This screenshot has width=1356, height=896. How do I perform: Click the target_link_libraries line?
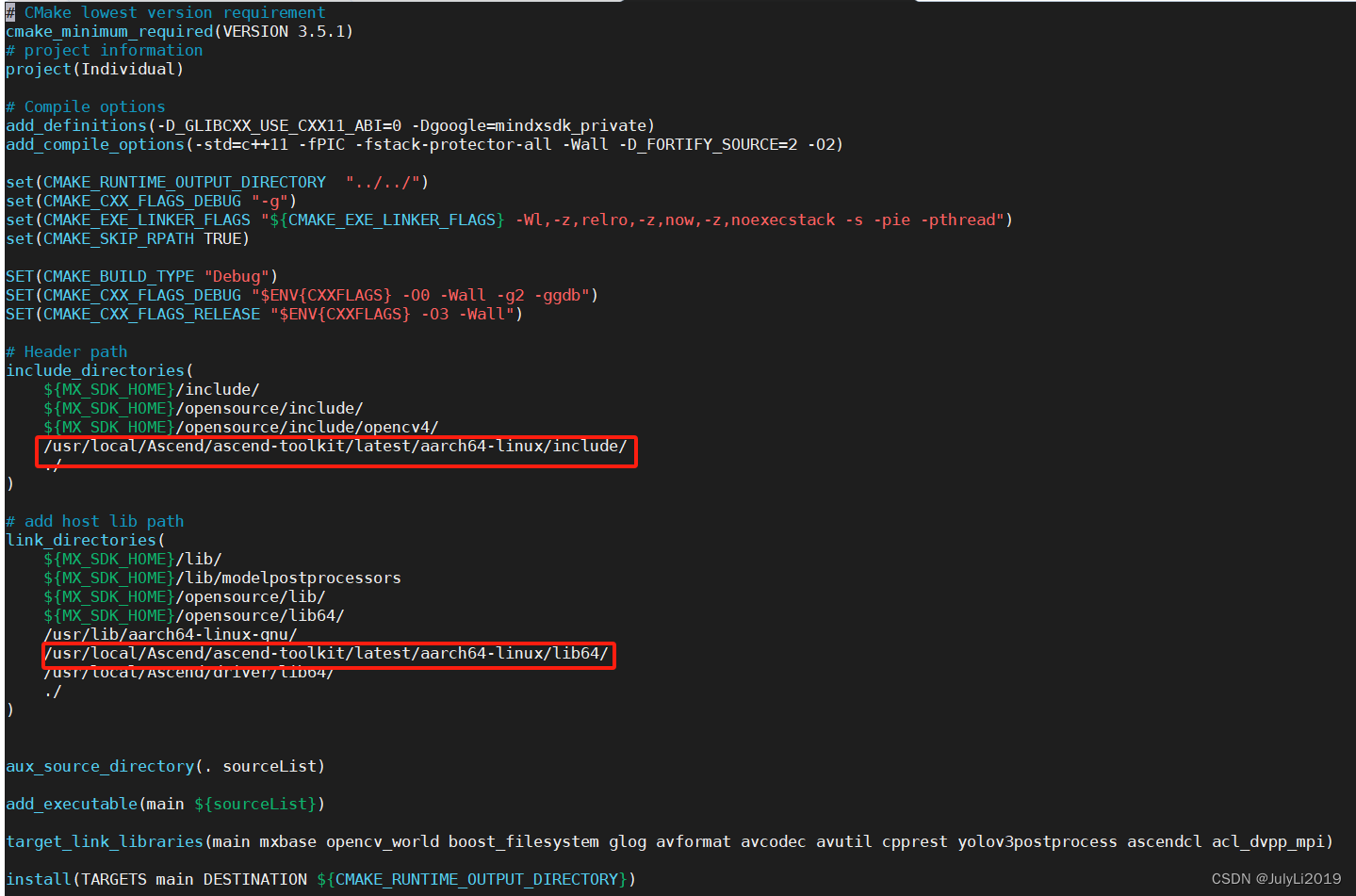point(669,841)
